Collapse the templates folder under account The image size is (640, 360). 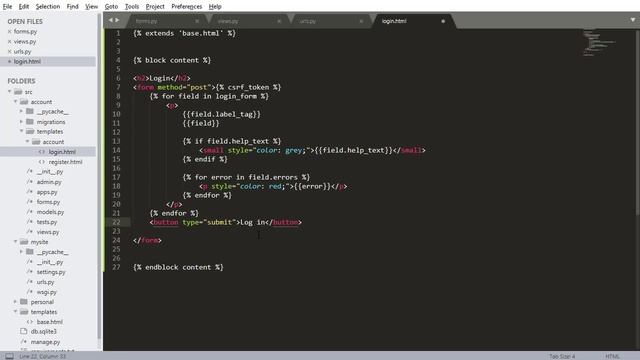21,131
